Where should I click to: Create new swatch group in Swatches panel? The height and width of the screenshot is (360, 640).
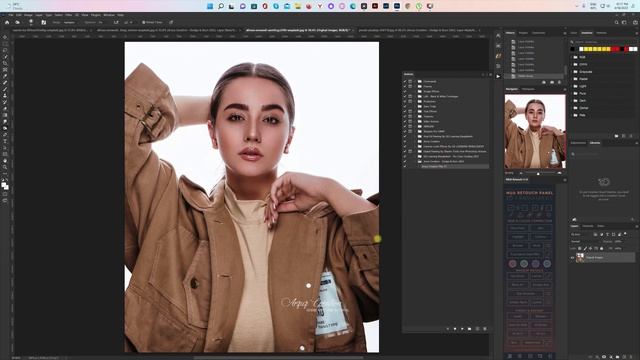coord(616,136)
